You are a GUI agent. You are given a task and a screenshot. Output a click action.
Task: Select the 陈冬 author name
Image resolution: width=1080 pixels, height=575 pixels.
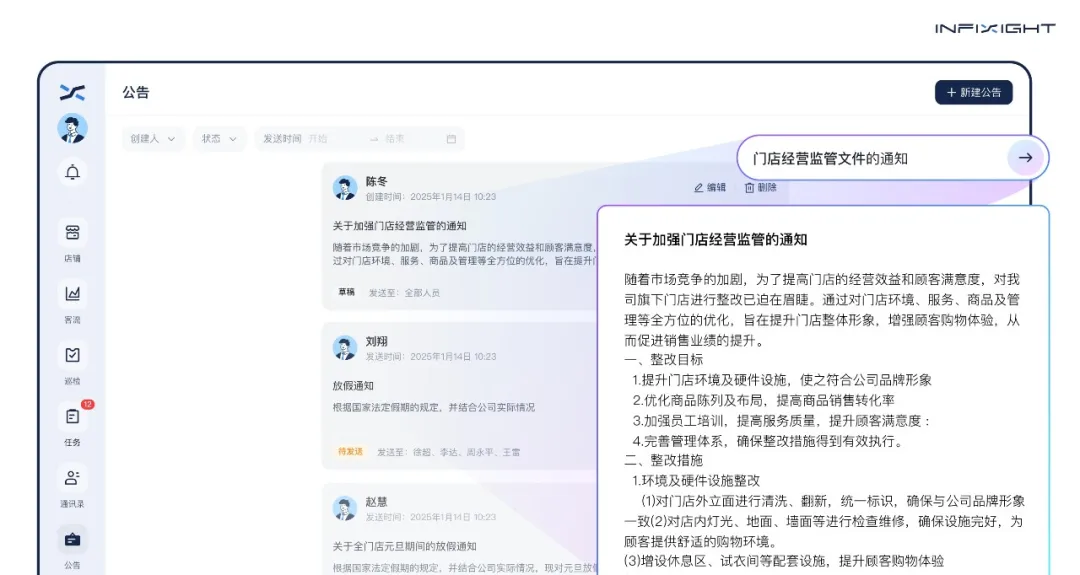tap(377, 181)
